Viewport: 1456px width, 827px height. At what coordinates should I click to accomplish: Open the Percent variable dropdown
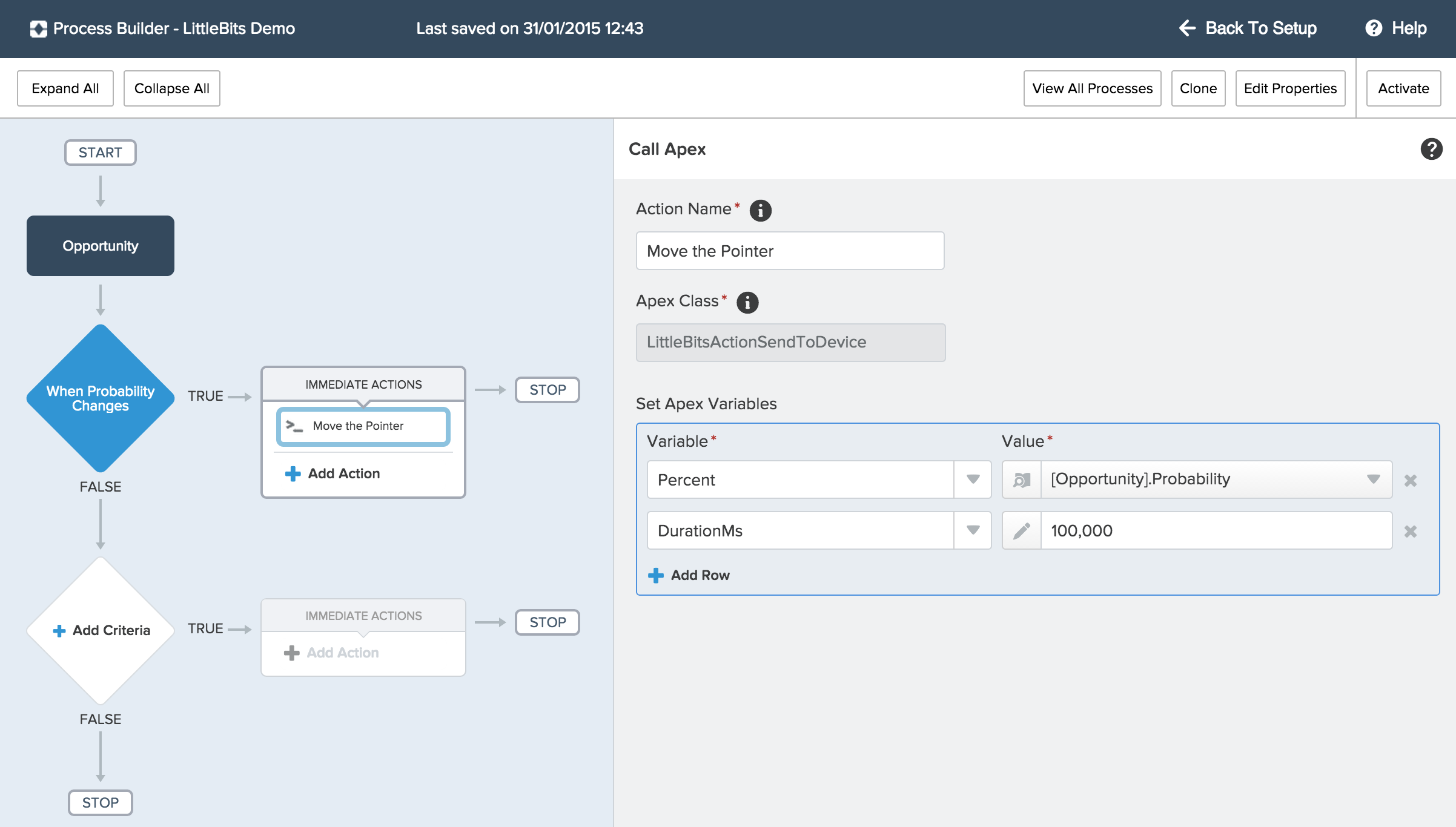pyautogui.click(x=973, y=479)
